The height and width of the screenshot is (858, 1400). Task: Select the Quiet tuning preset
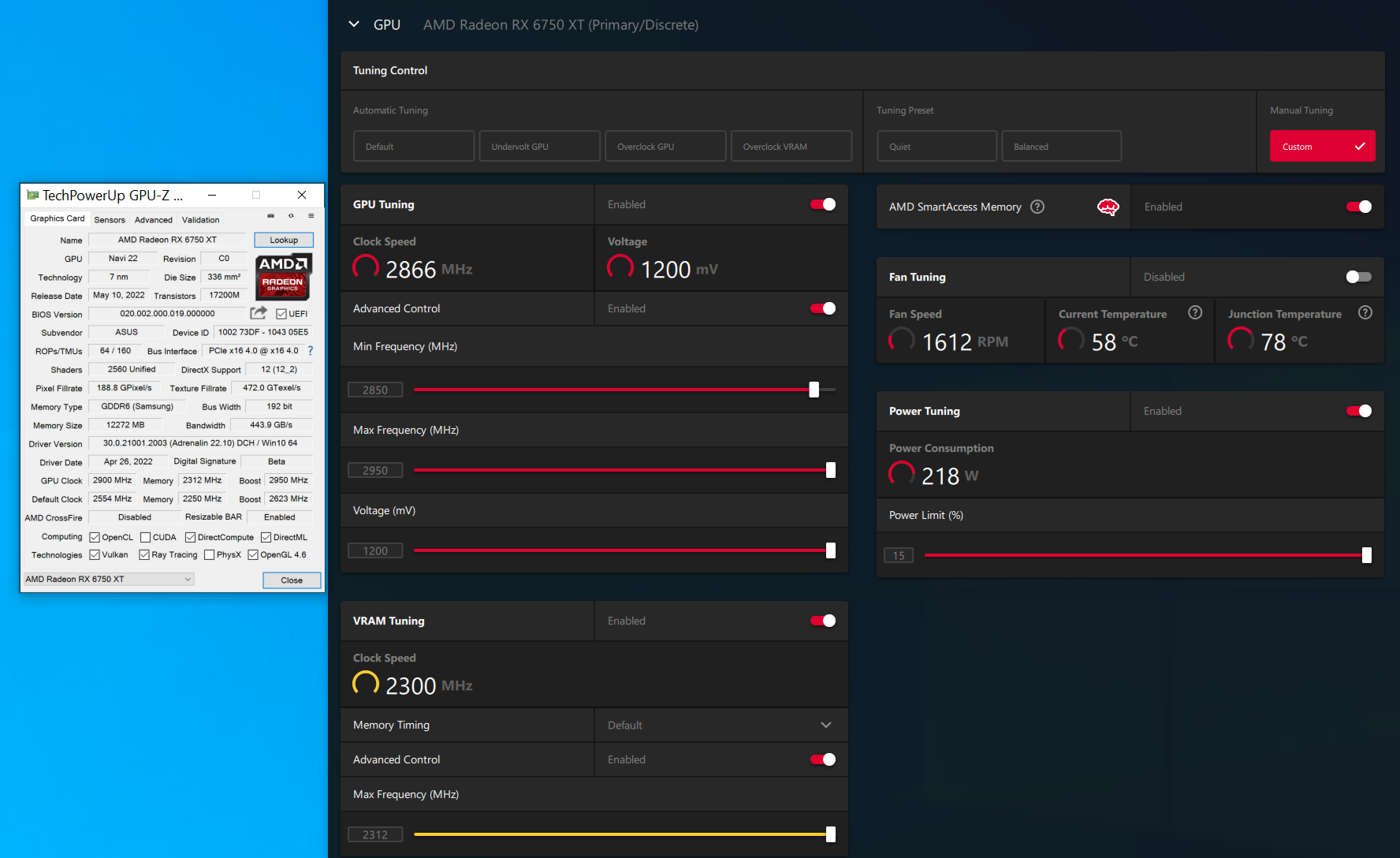pos(937,146)
